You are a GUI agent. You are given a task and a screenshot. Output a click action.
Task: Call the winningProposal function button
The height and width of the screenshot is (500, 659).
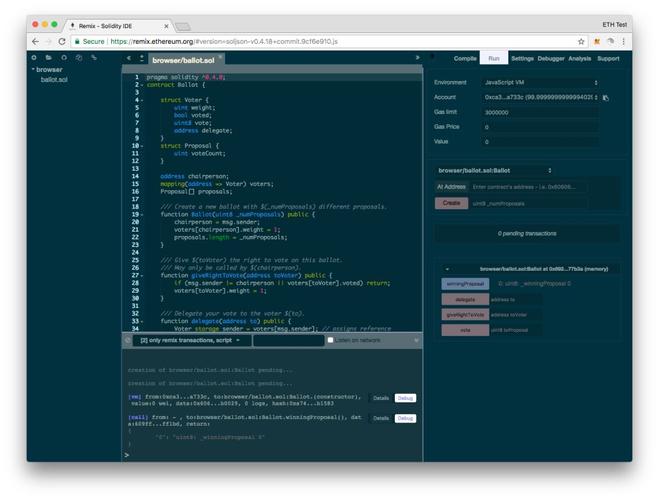465,284
